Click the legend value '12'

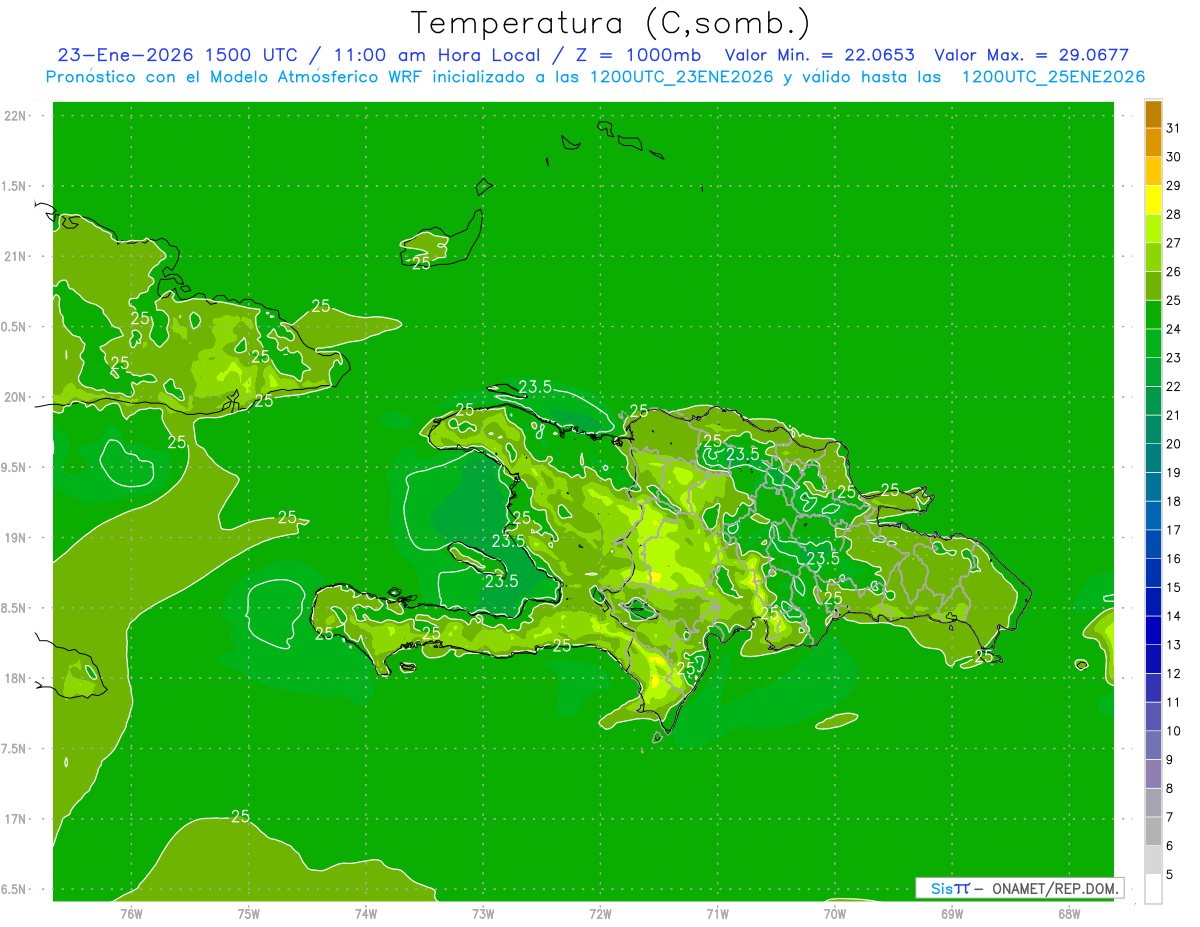click(1174, 674)
